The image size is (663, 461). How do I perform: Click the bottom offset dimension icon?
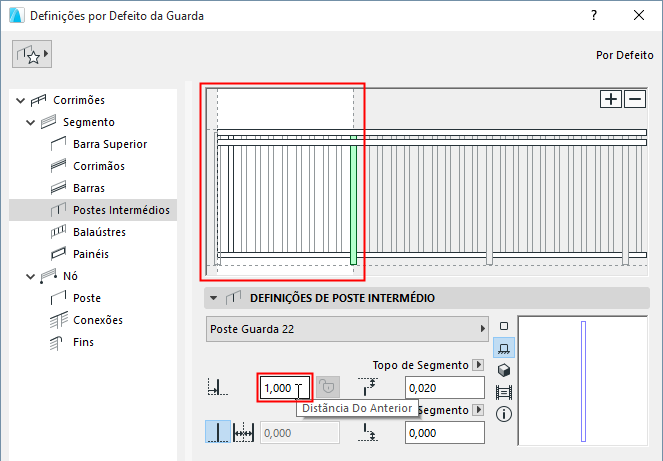(x=367, y=432)
